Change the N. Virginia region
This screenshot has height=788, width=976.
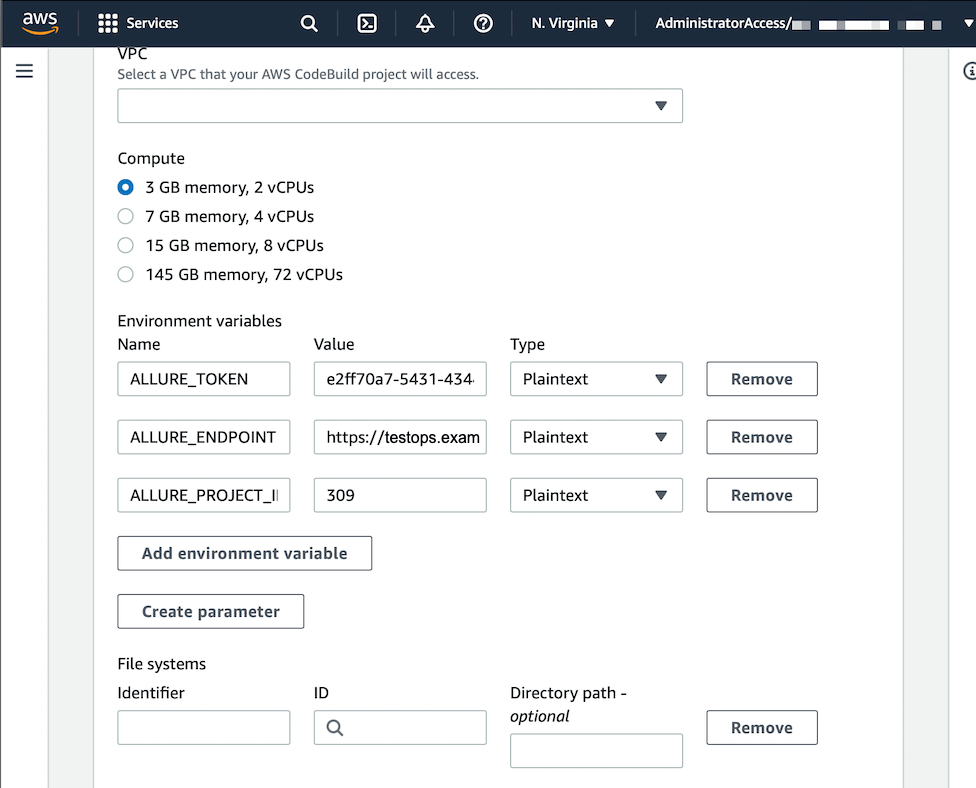point(573,23)
